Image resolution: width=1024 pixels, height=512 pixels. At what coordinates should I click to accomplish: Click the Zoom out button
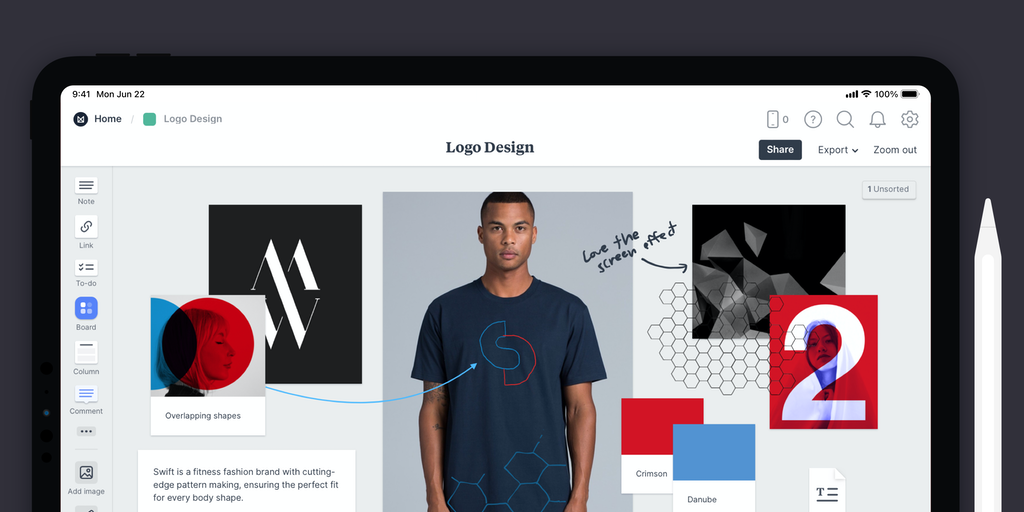895,150
